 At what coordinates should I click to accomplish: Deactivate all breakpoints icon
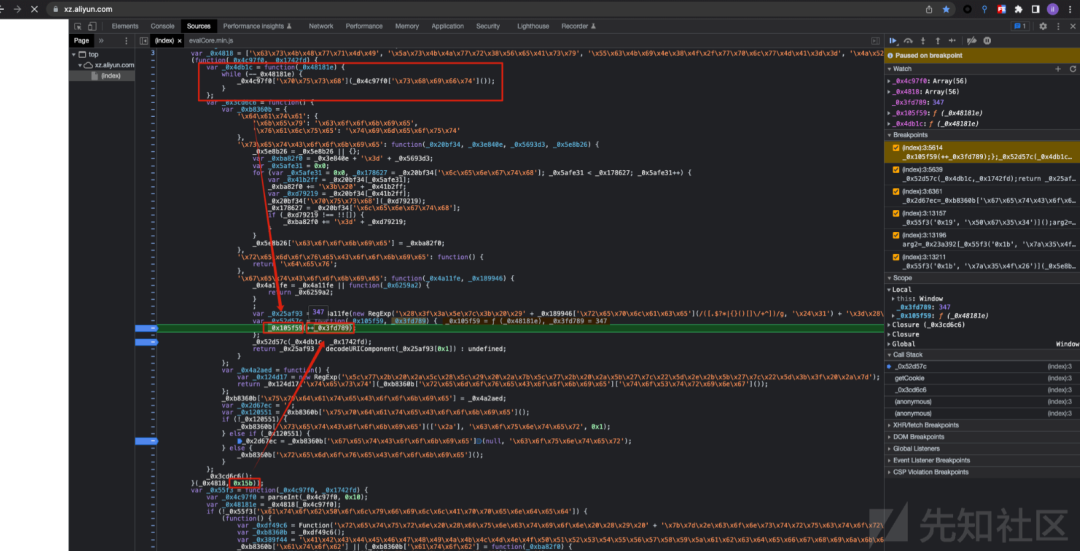tap(972, 41)
